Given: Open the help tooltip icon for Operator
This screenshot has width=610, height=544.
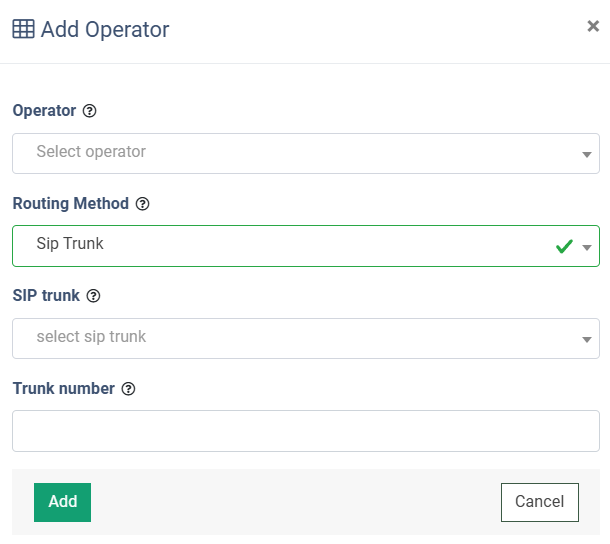Looking at the screenshot, I should [x=90, y=111].
